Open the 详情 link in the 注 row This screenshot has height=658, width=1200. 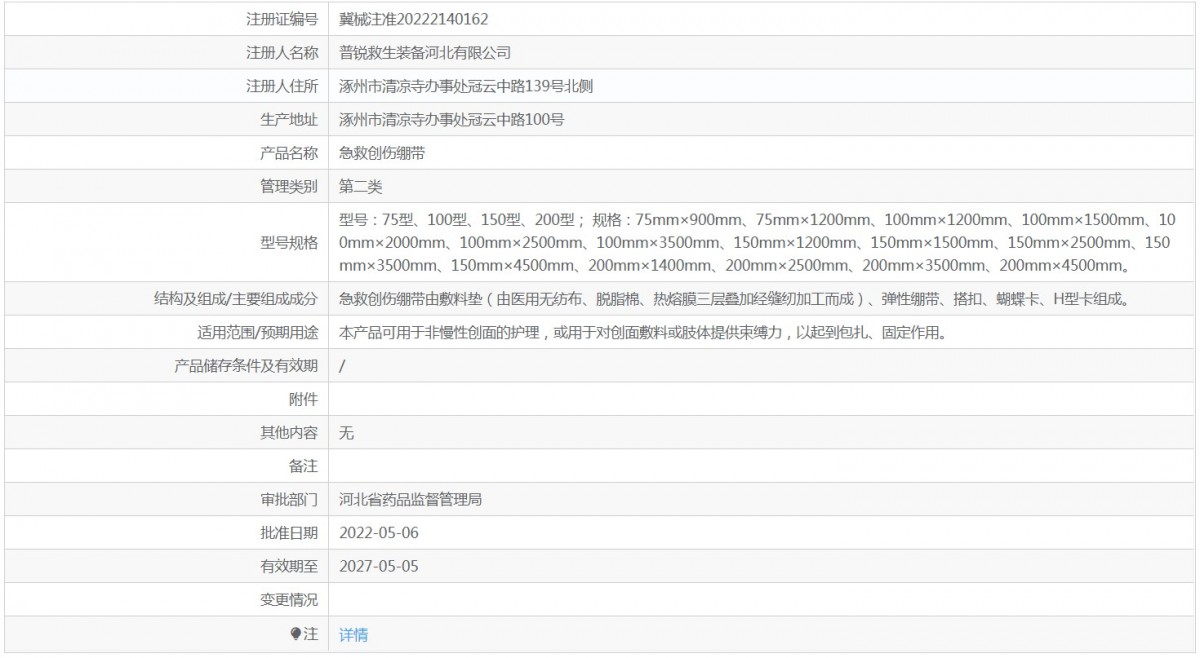coord(353,635)
